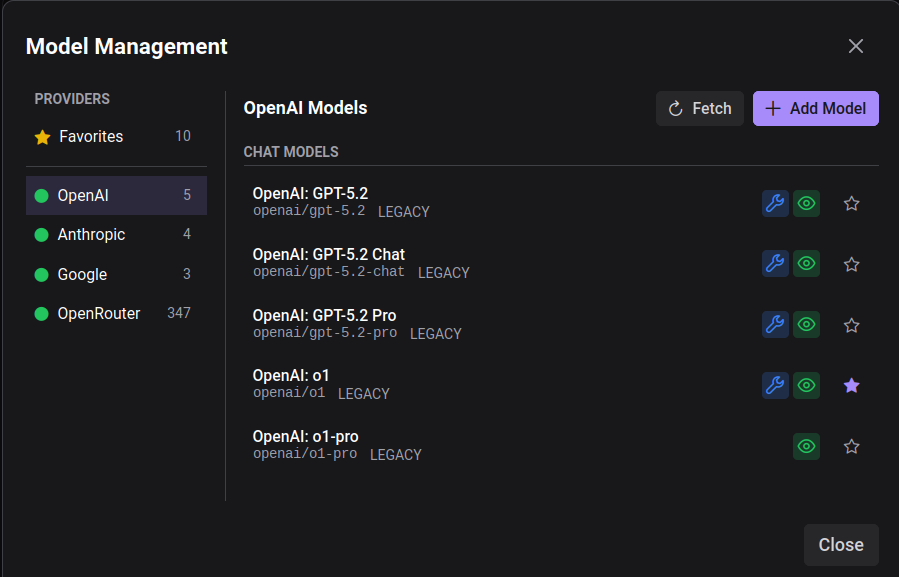Open tool settings for OpenAI: GPT-5.2
This screenshot has height=577, width=899.
(x=775, y=203)
